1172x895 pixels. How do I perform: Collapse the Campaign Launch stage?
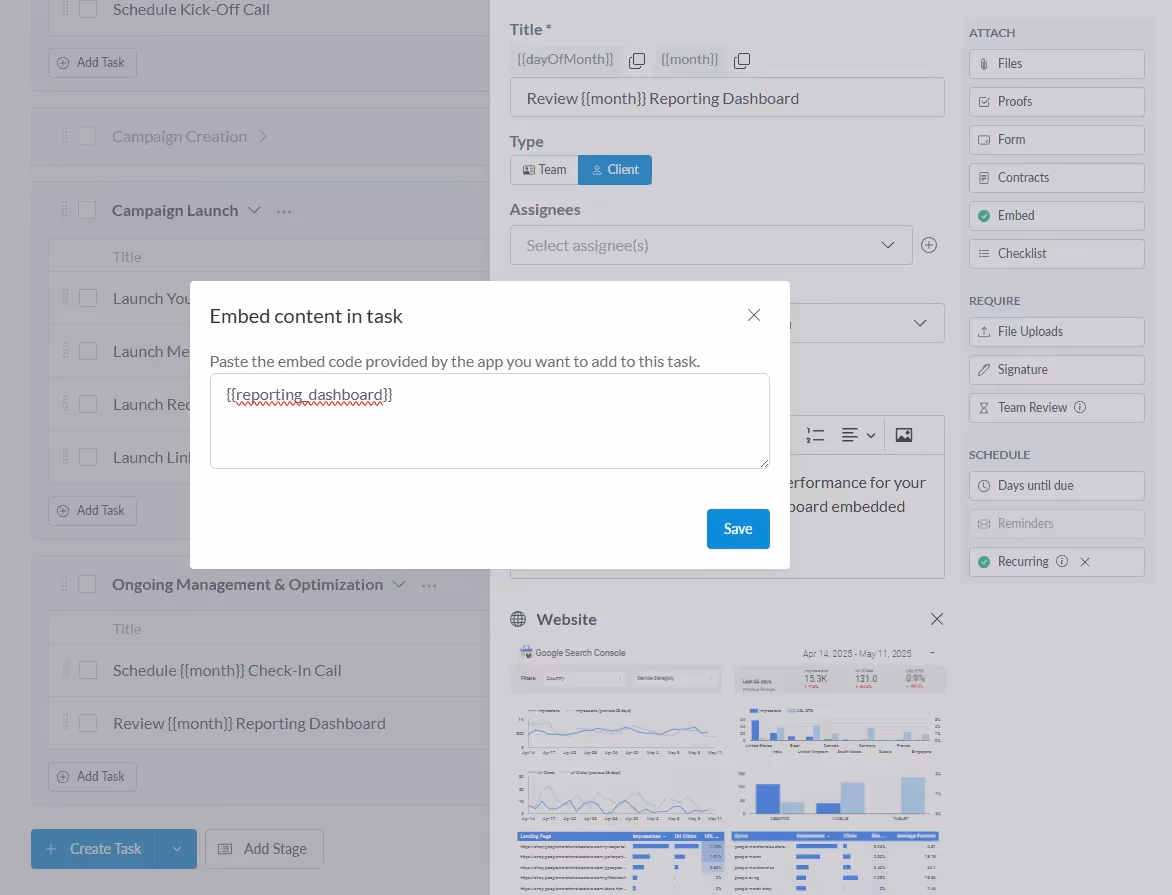(254, 210)
